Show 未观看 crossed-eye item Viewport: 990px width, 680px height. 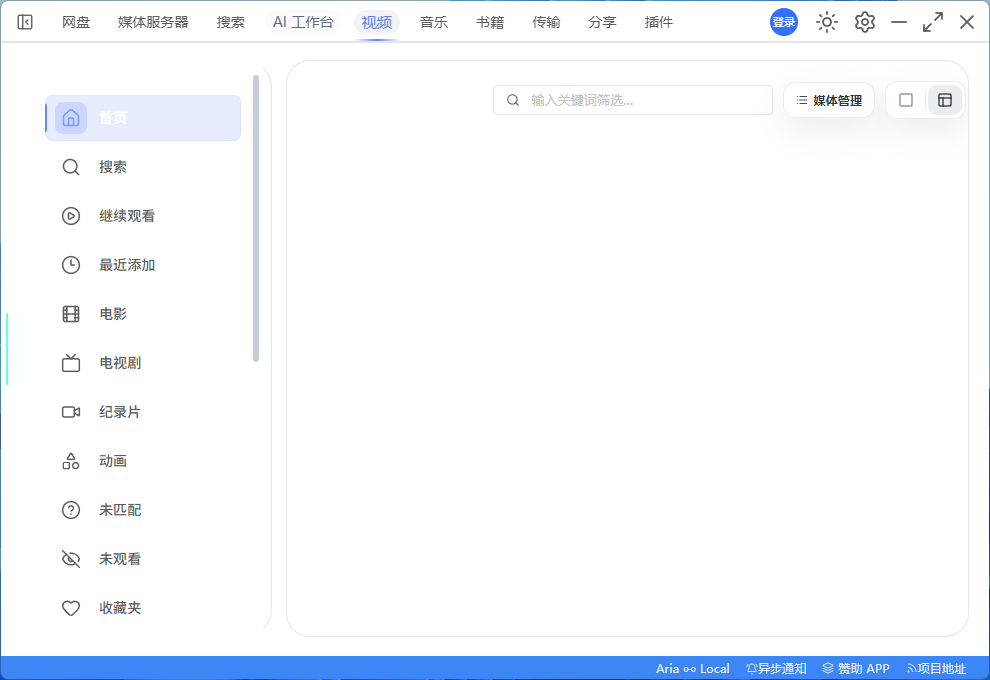(x=143, y=559)
